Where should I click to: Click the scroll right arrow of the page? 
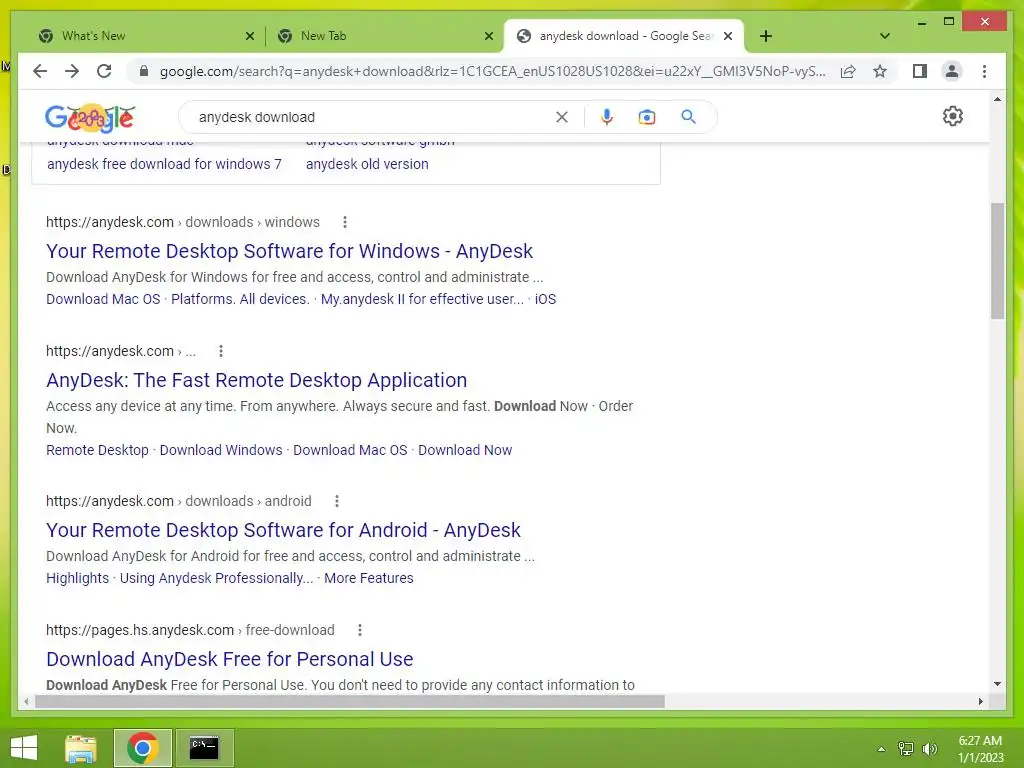(980, 701)
